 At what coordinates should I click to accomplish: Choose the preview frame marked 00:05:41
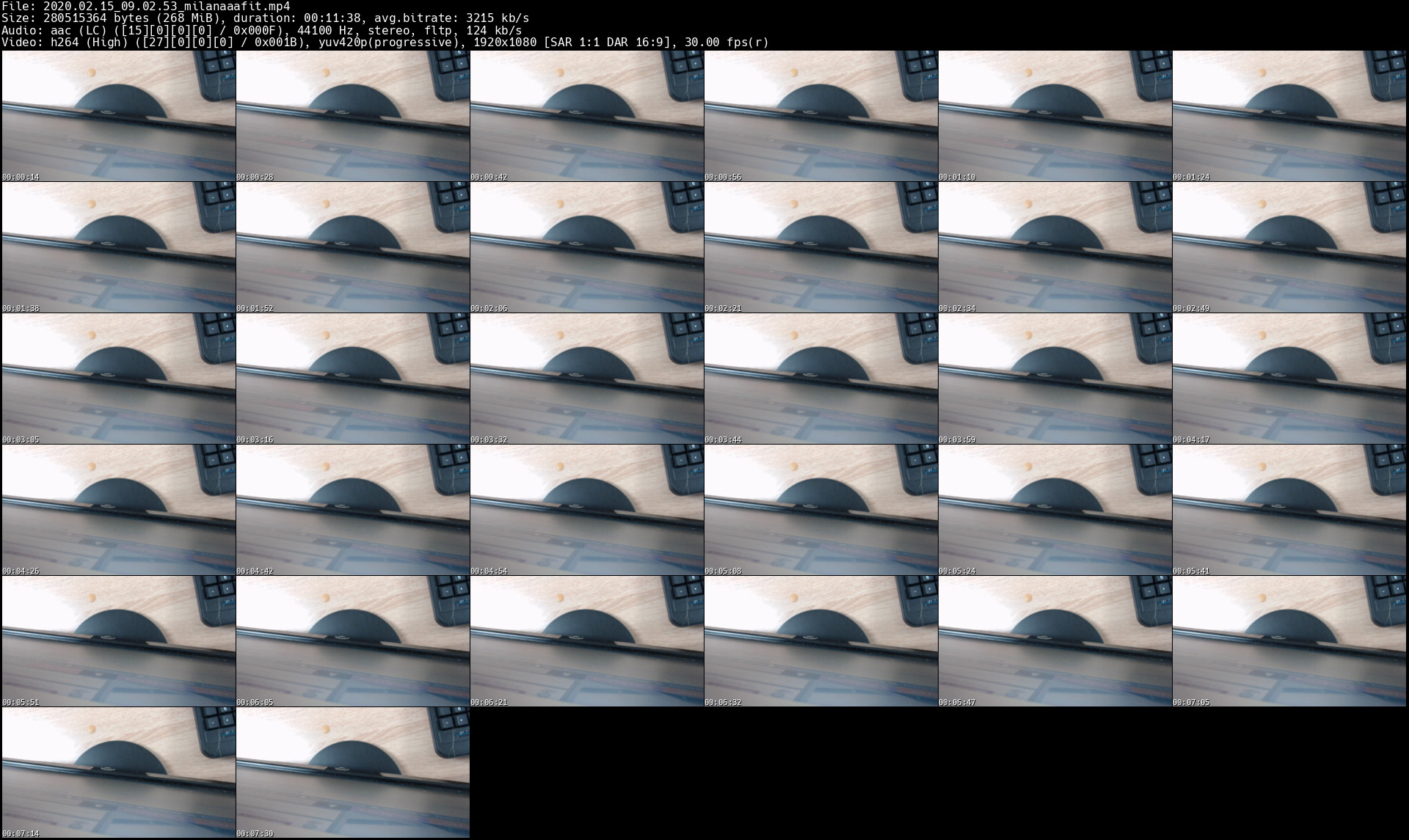tap(1289, 510)
